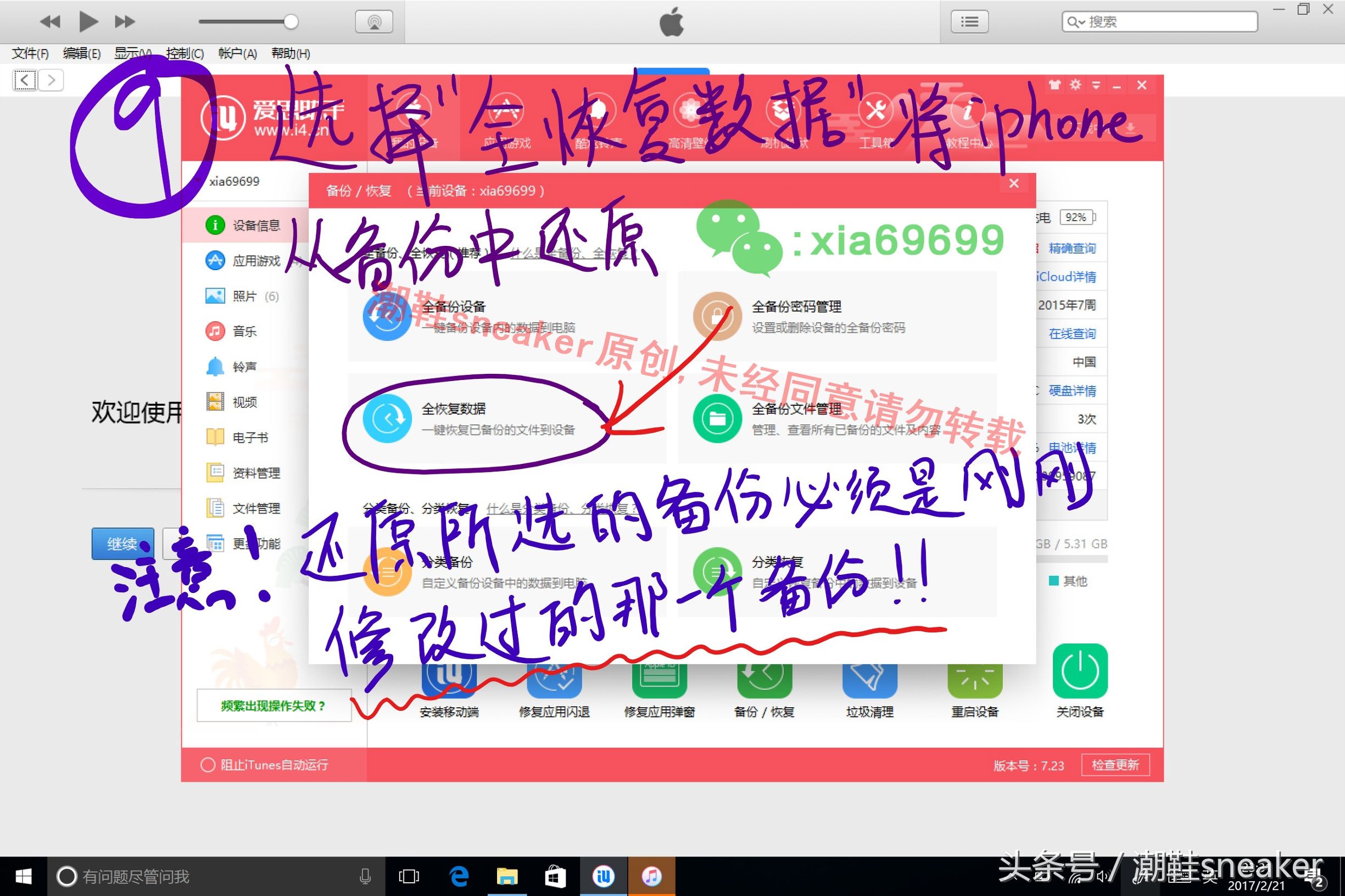Click the 检查更新 button
This screenshot has width=1345, height=896.
tap(1115, 765)
